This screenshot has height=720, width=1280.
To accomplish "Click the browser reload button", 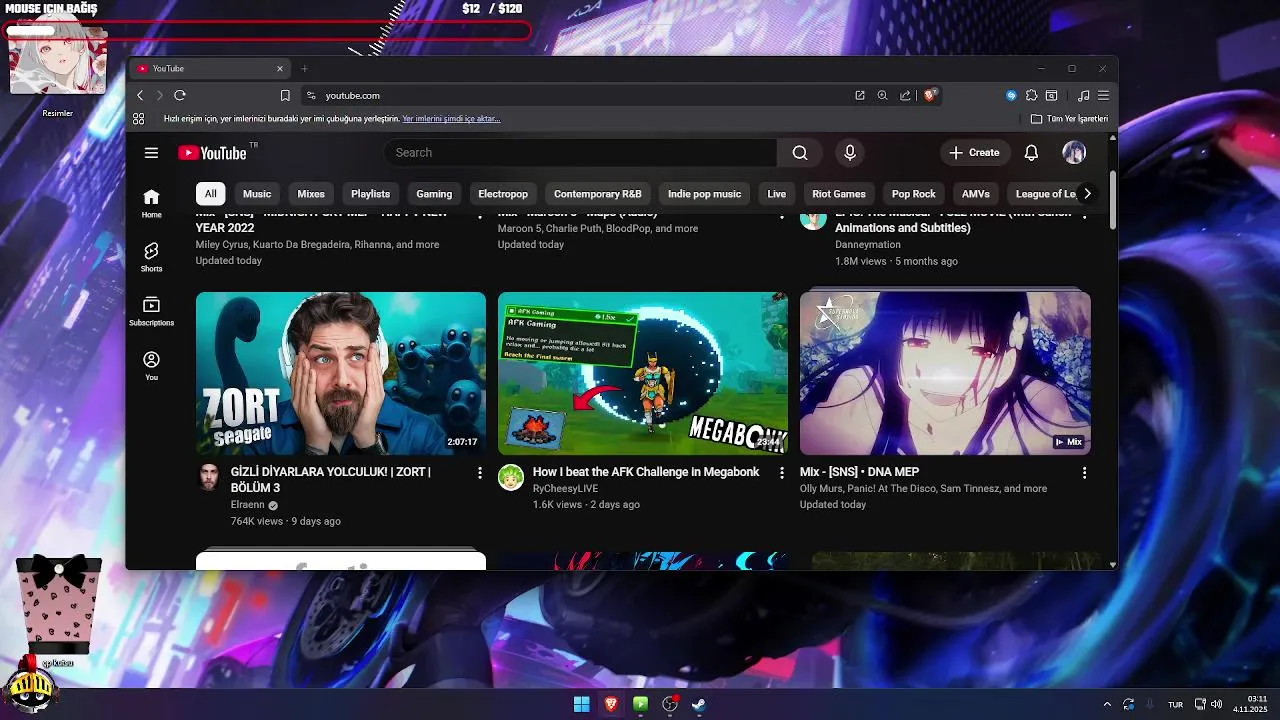I will [x=180, y=95].
